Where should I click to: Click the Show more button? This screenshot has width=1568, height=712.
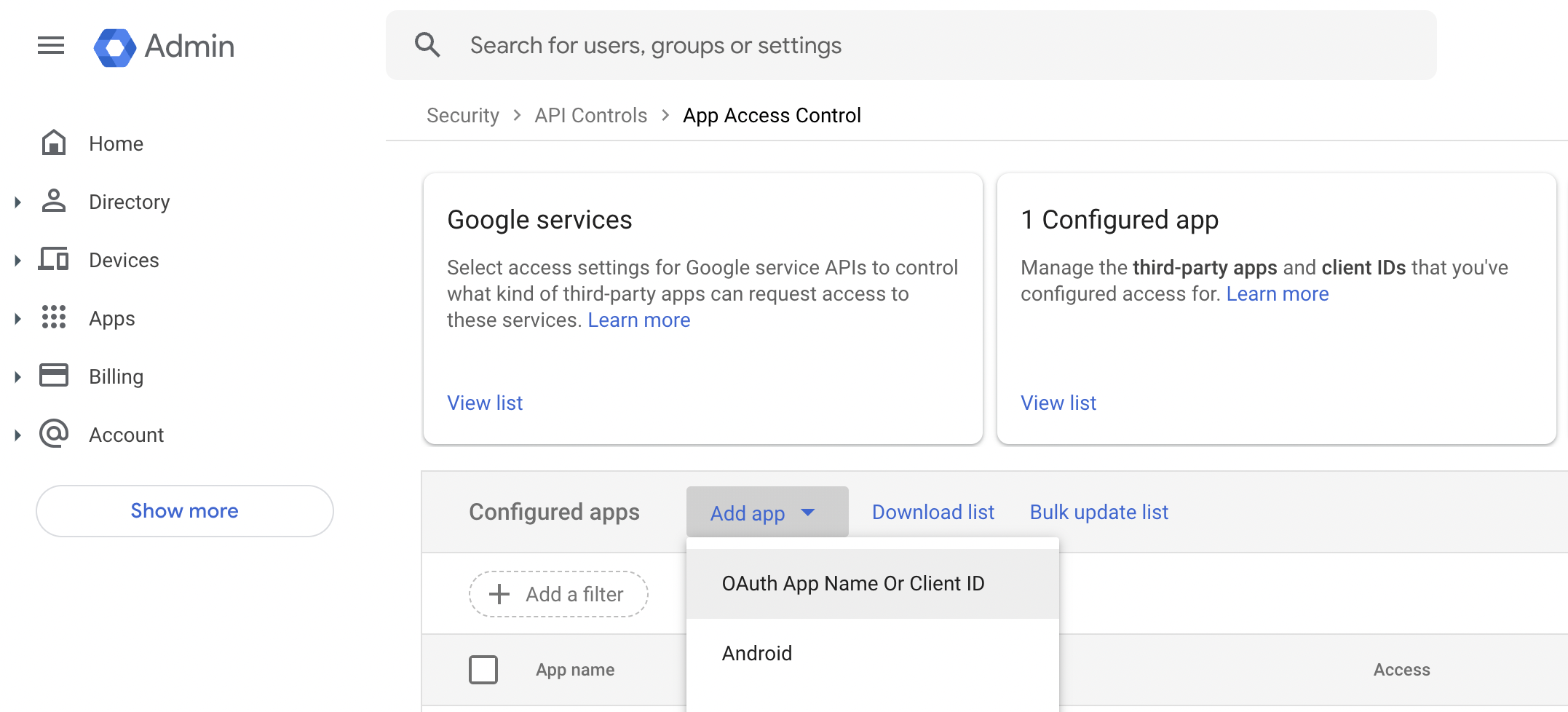pyautogui.click(x=184, y=511)
